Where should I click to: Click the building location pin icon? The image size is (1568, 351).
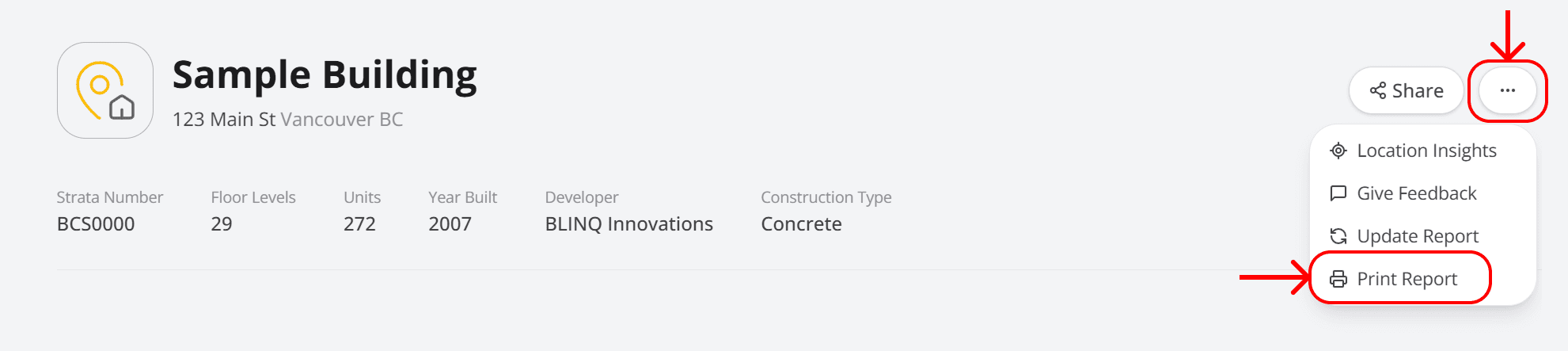(104, 90)
